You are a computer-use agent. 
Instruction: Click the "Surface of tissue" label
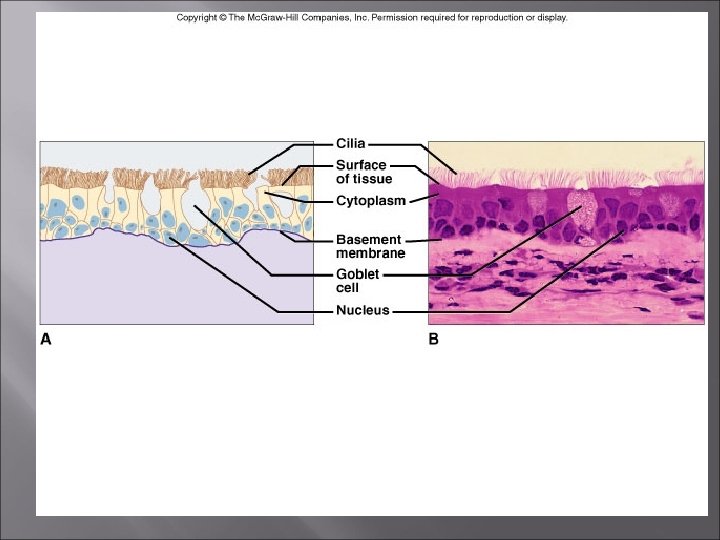(x=364, y=172)
